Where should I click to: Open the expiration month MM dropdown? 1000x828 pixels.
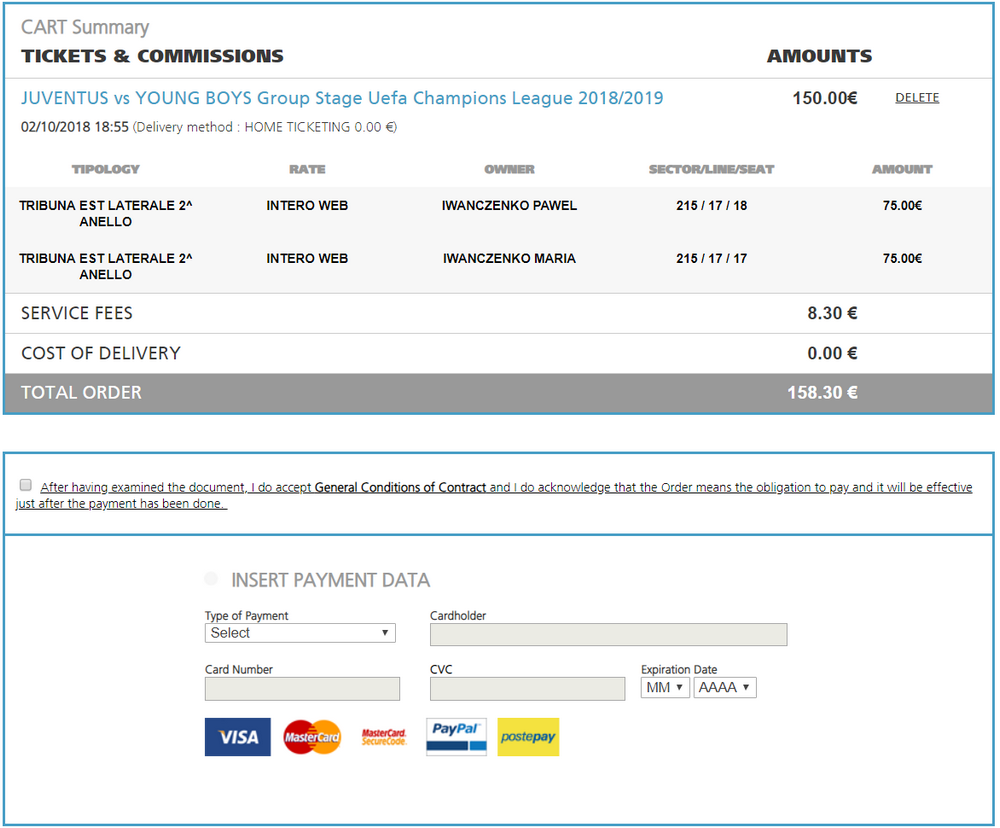(665, 688)
